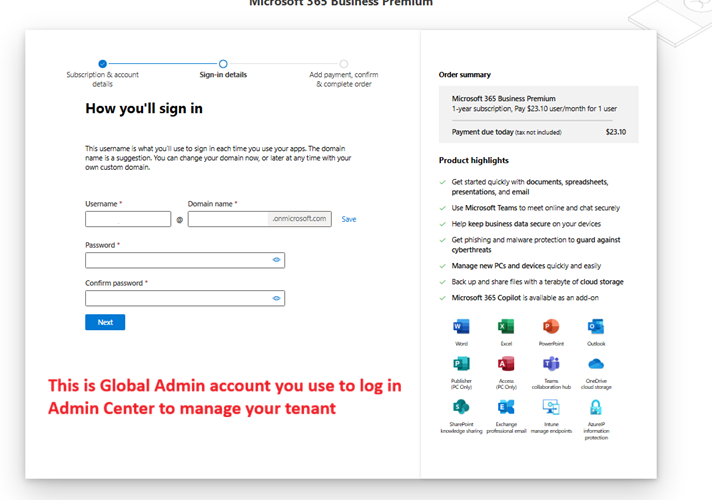712x500 pixels.
Task: Click 'Manage new PCs and devices' highlight
Action: tap(526, 266)
